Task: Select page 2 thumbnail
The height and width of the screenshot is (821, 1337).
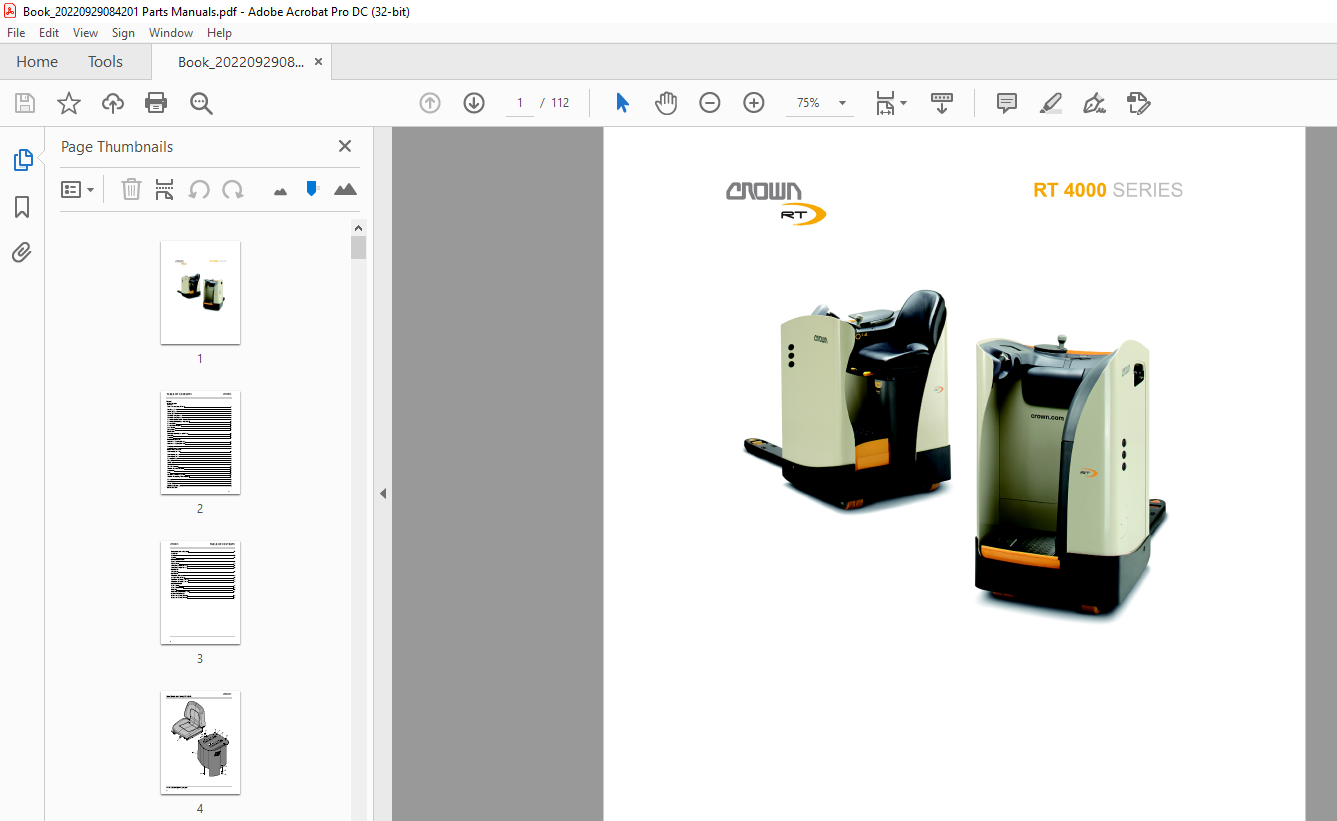Action: click(x=200, y=442)
